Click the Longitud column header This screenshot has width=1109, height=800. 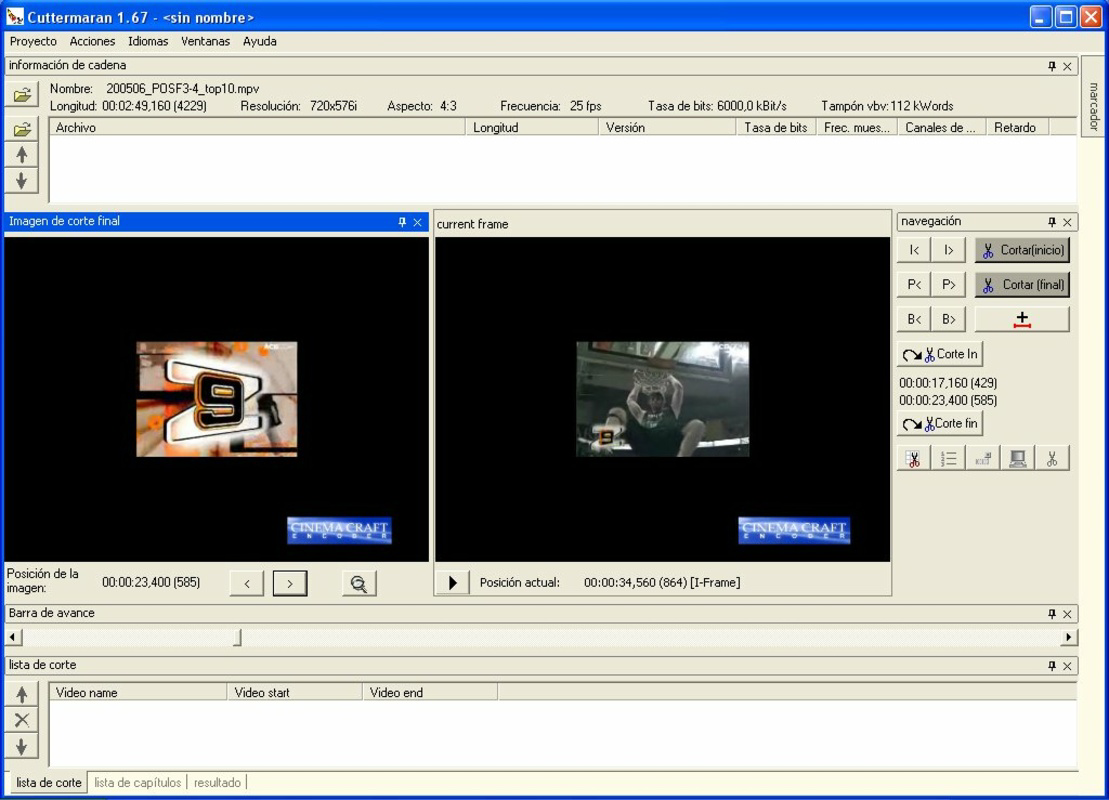(532, 127)
